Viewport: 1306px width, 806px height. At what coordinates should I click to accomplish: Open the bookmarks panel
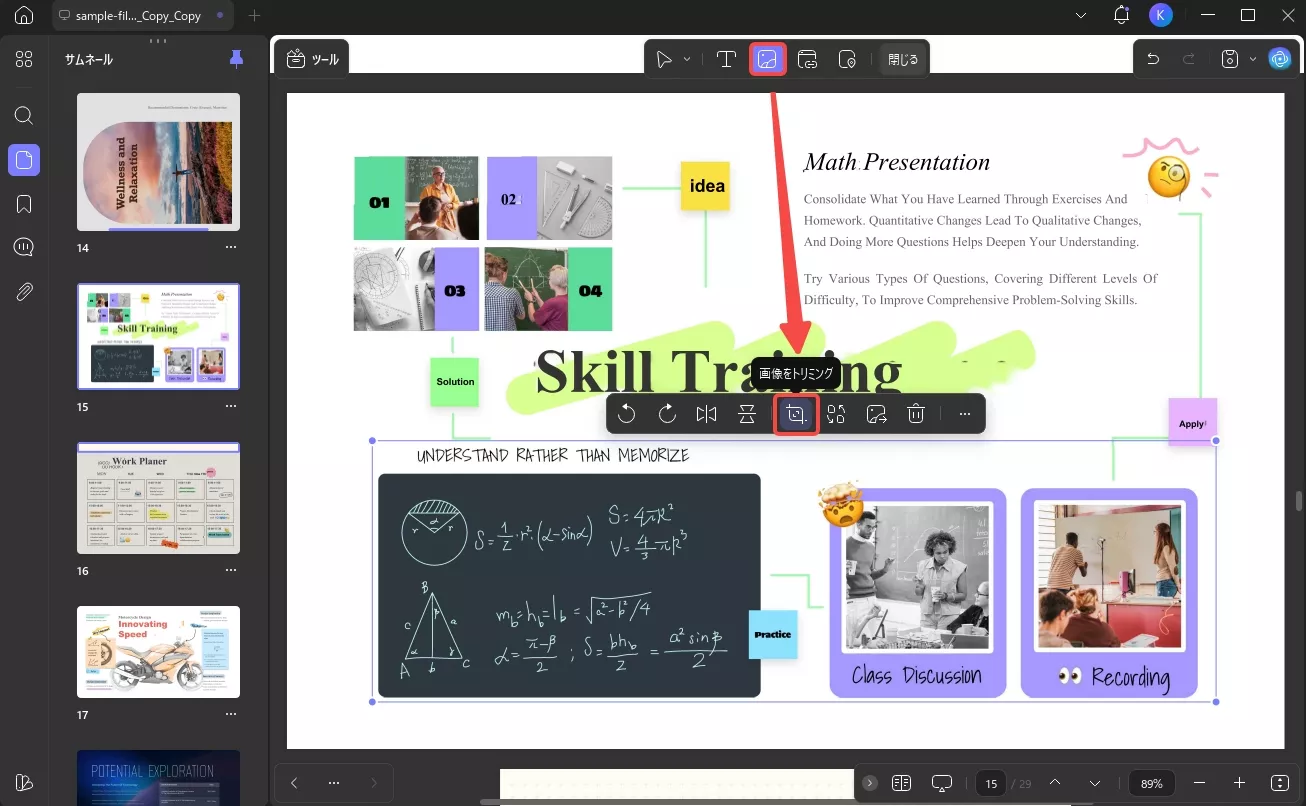coord(24,204)
